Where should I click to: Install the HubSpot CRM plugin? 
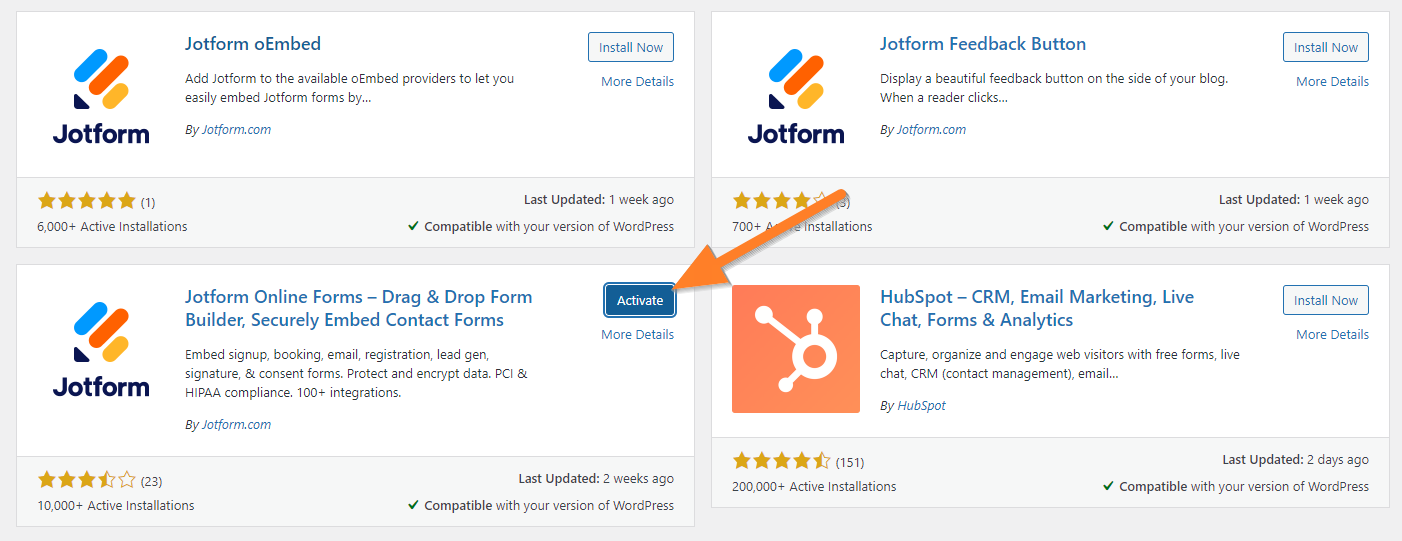[x=1326, y=300]
